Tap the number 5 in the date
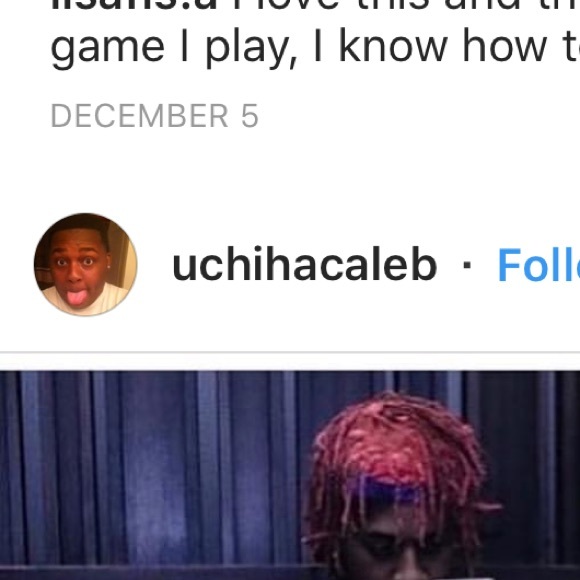Image resolution: width=580 pixels, height=580 pixels. click(250, 116)
